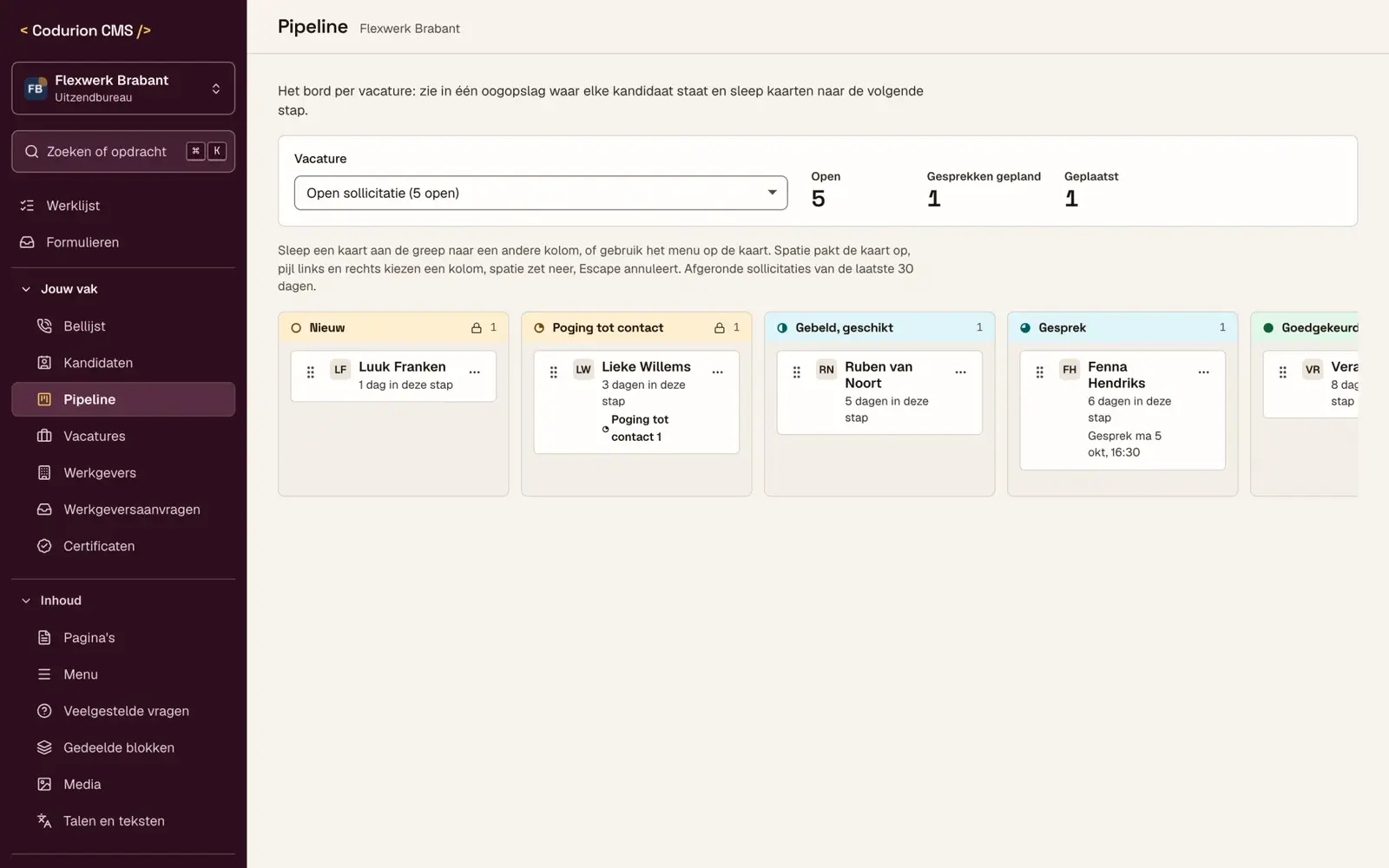Click the Zoeken of opdracht search field

click(x=123, y=151)
